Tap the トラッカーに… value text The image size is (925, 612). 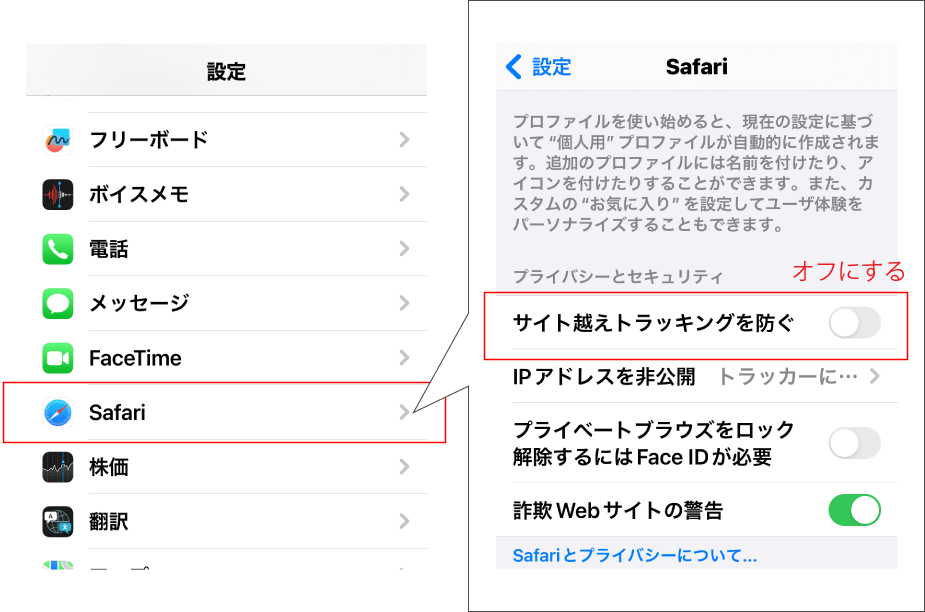click(x=788, y=377)
